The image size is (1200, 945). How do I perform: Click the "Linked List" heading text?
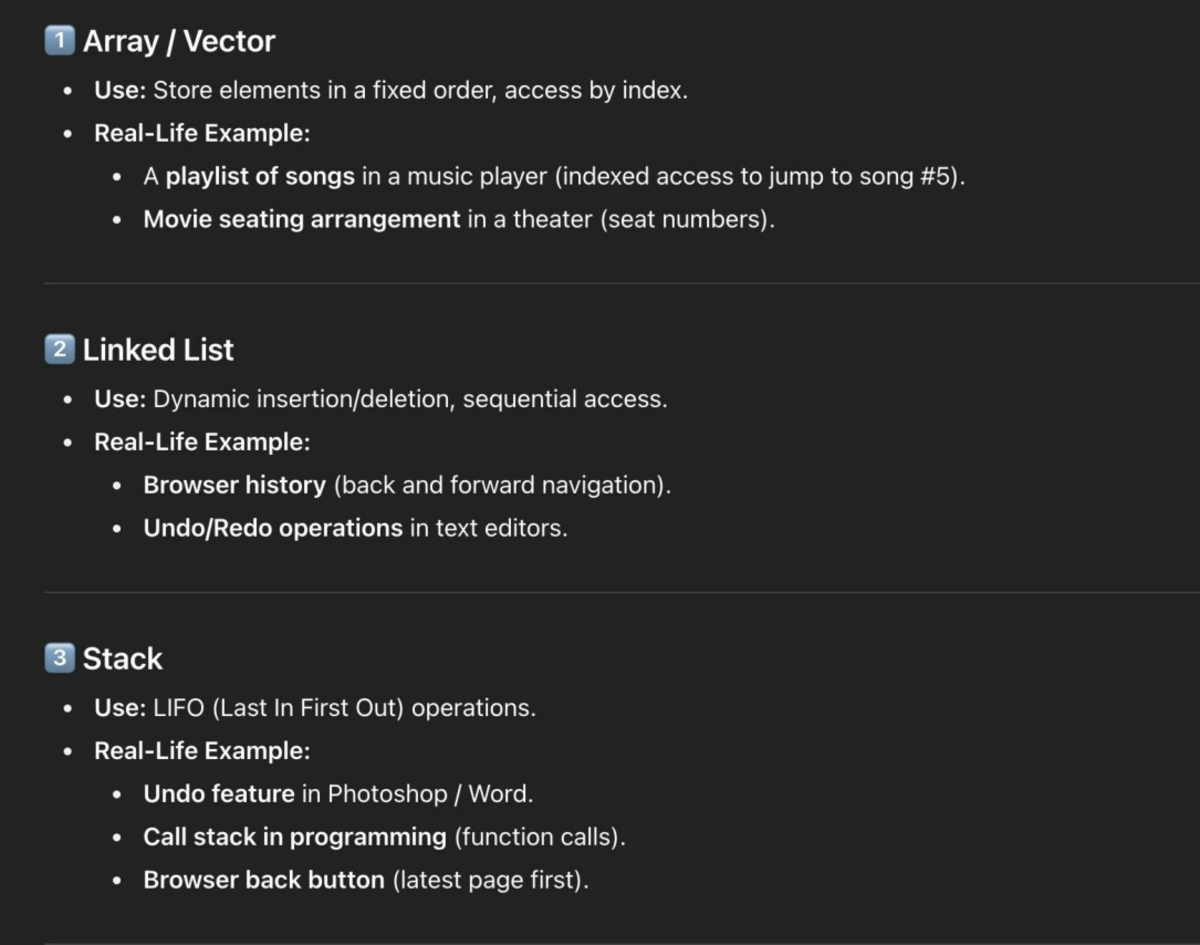pos(158,350)
